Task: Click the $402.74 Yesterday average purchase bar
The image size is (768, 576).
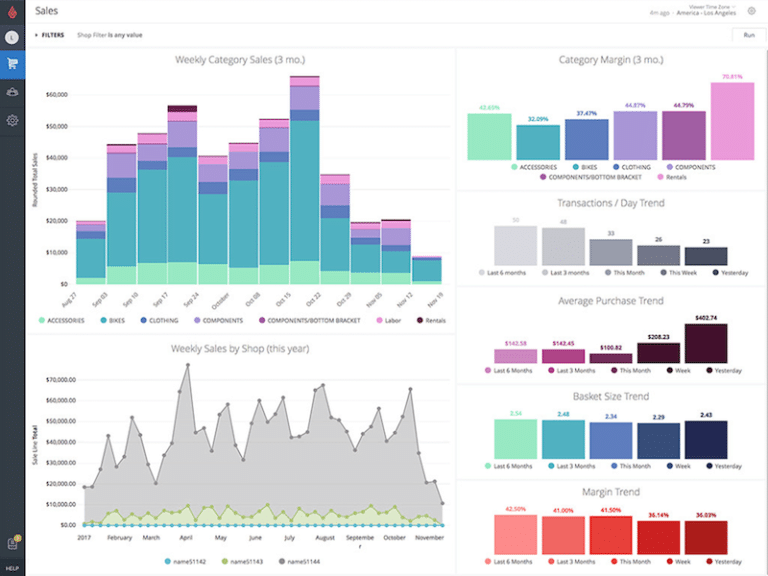Action: 706,344
